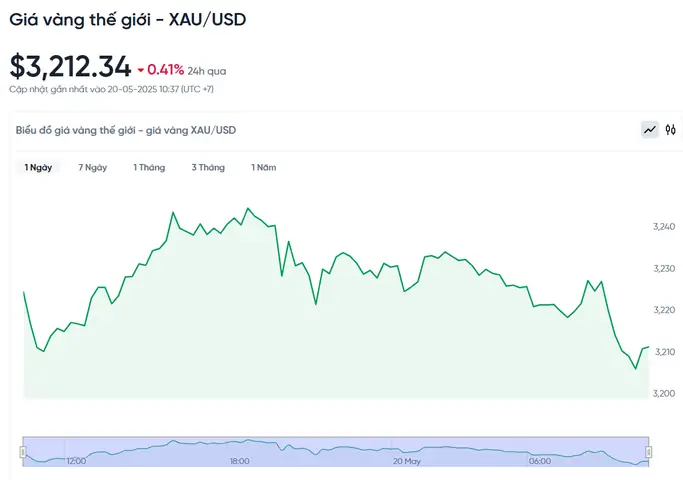Image resolution: width=683 pixels, height=480 pixels.
Task: Click the $3,212.34 current price
Action: 70,66
